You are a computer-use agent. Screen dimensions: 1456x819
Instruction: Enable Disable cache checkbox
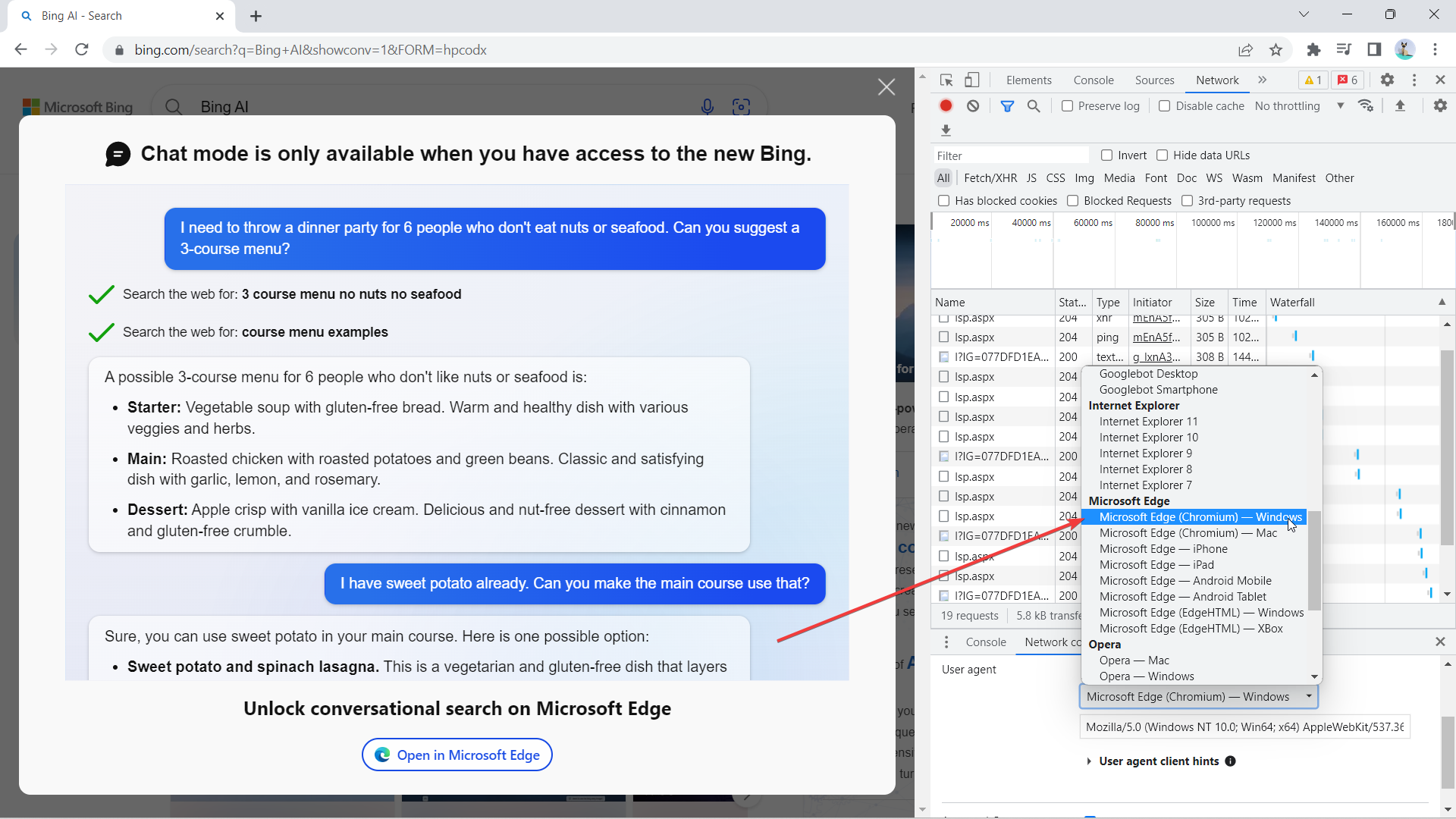click(x=1165, y=106)
